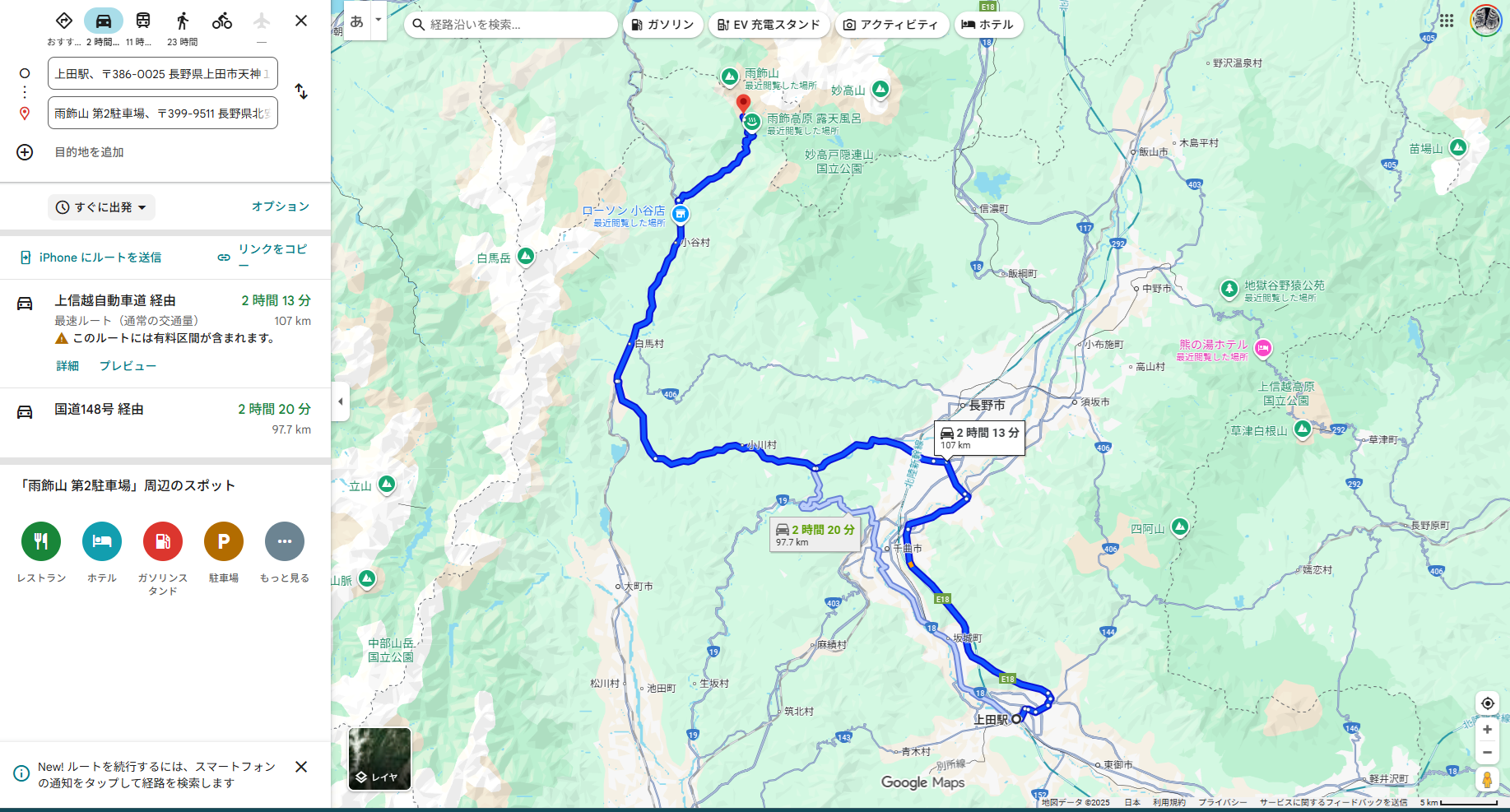
Task: Click the 上田駅 starting point input field
Action: [163, 73]
